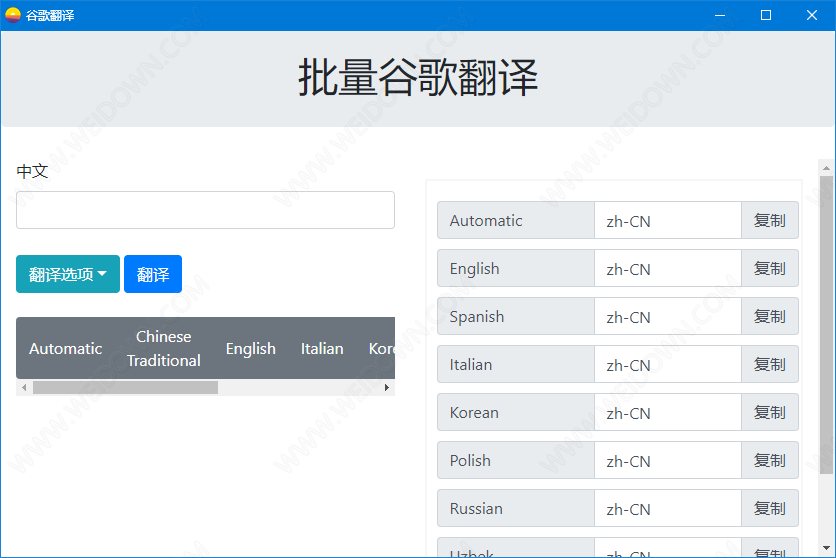This screenshot has width=836, height=558.
Task: Copy the Spanish translation result
Action: pos(769,316)
